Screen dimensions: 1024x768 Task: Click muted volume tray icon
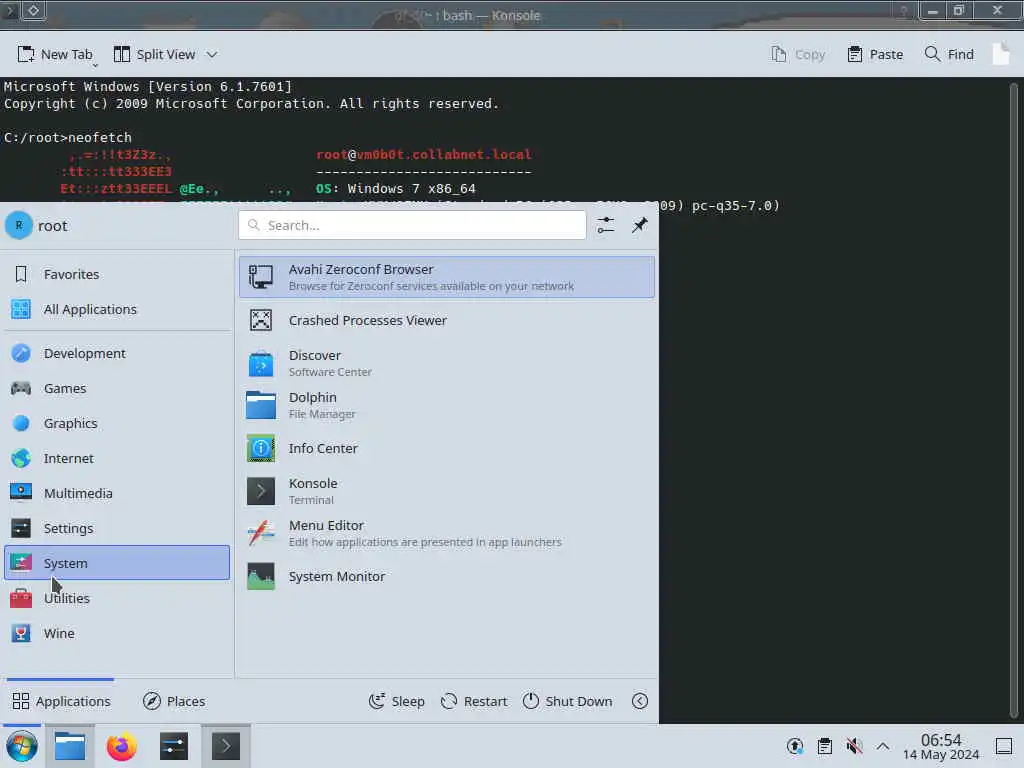(x=854, y=746)
